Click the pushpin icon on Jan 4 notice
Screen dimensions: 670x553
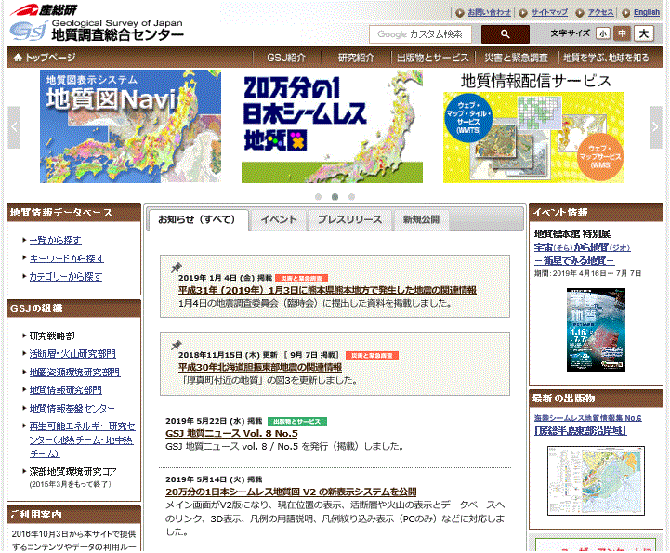click(176, 268)
